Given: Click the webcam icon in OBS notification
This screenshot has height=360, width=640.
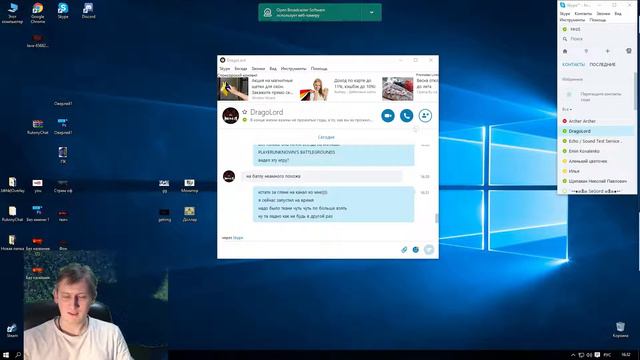Looking at the screenshot, I should [268, 13].
